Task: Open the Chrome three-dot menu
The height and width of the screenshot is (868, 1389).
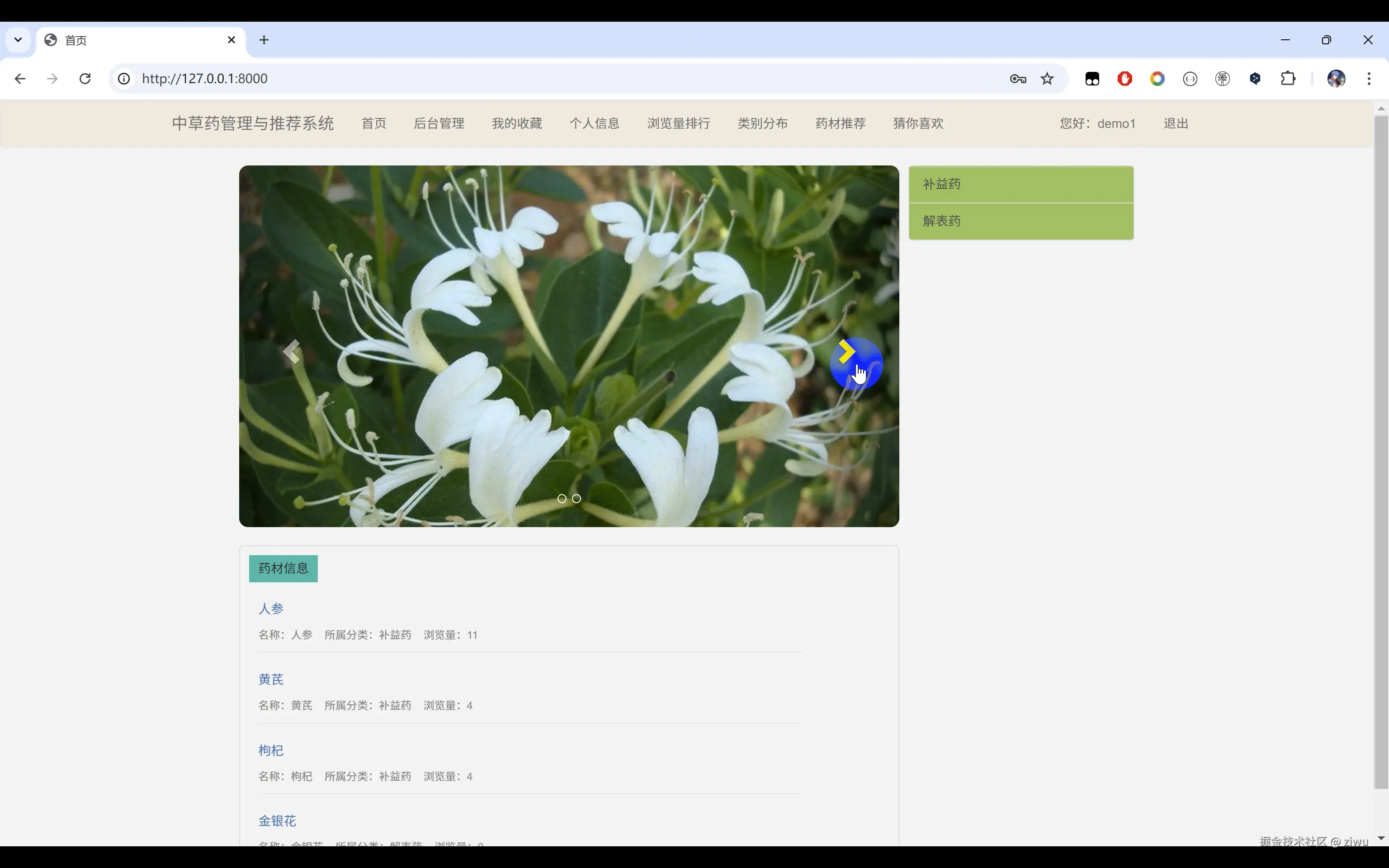Action: (x=1369, y=79)
